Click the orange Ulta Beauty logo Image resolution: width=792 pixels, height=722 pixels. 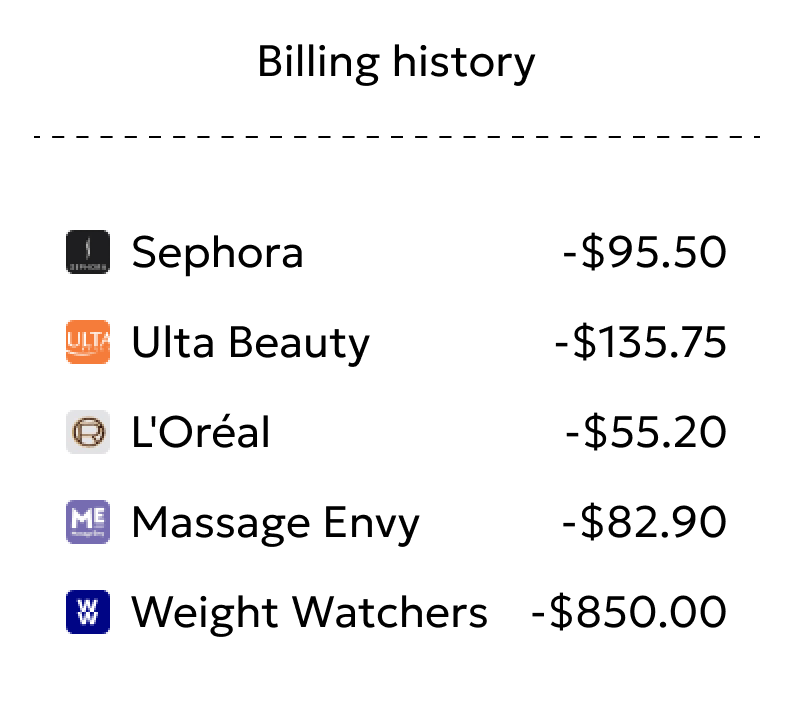(x=87, y=342)
